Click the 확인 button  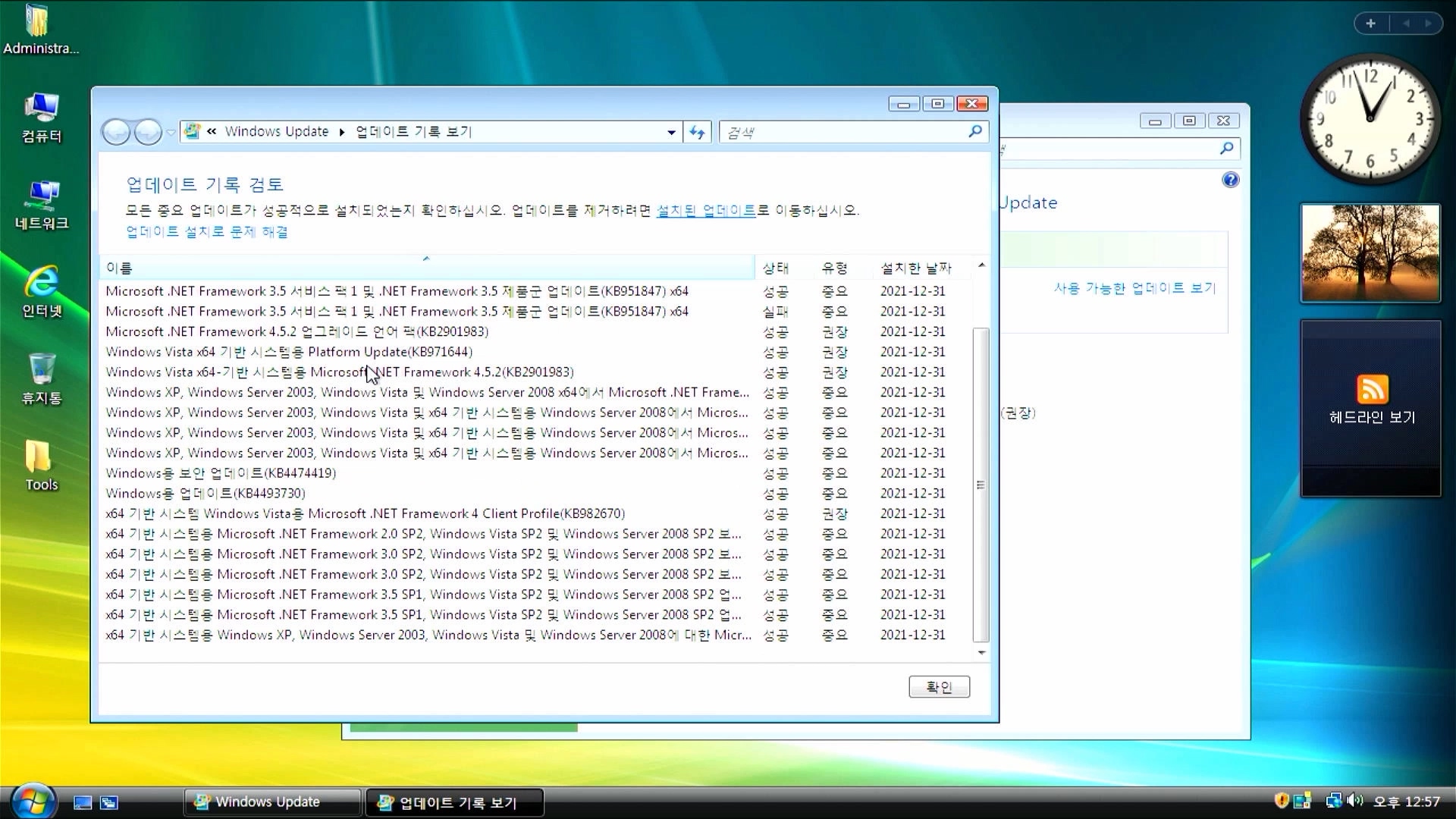pos(939,687)
